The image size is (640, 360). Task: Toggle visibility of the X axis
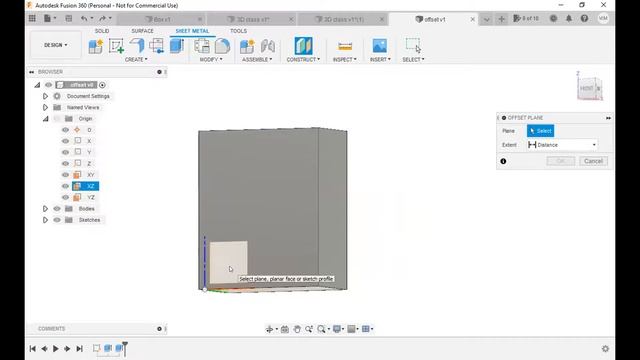tap(65, 141)
